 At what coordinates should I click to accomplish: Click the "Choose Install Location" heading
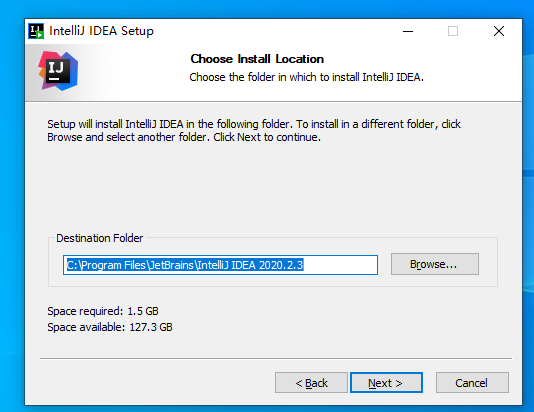coord(257,59)
